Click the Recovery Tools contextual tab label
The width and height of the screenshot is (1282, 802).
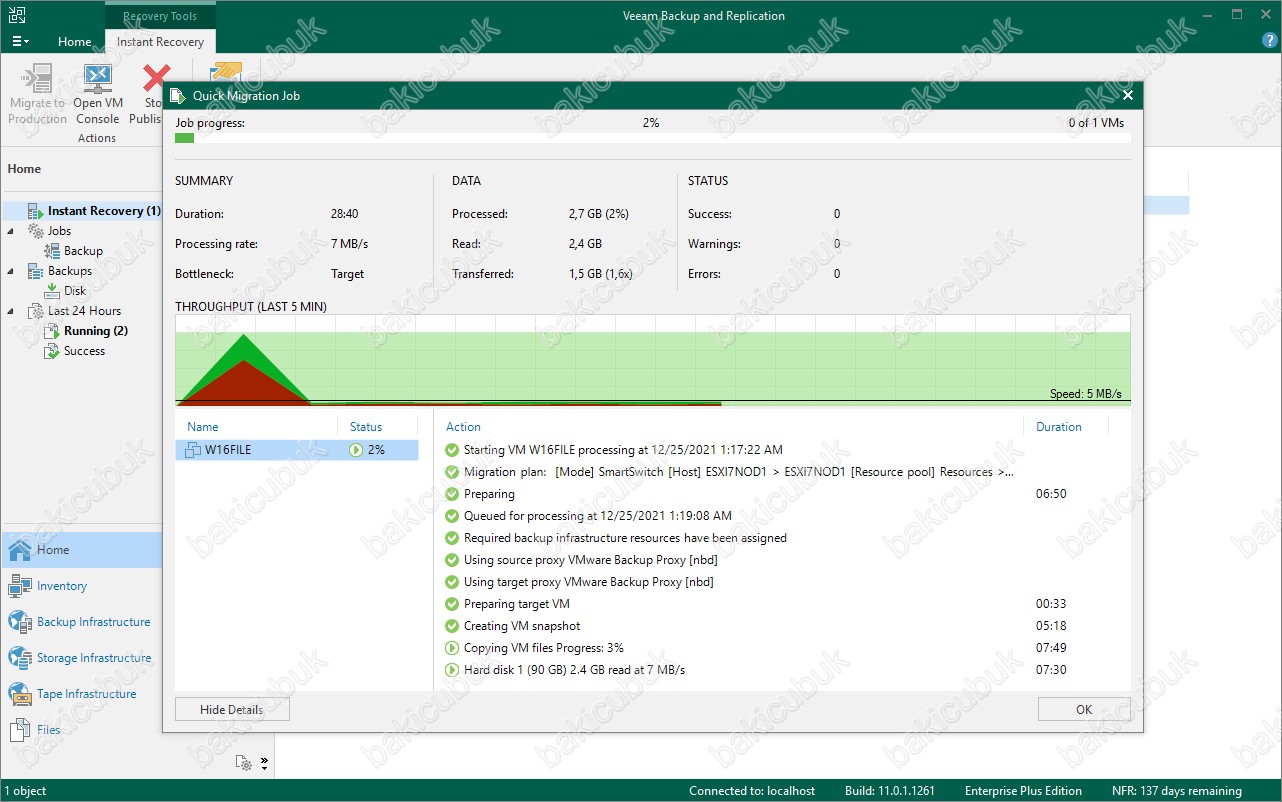(160, 16)
